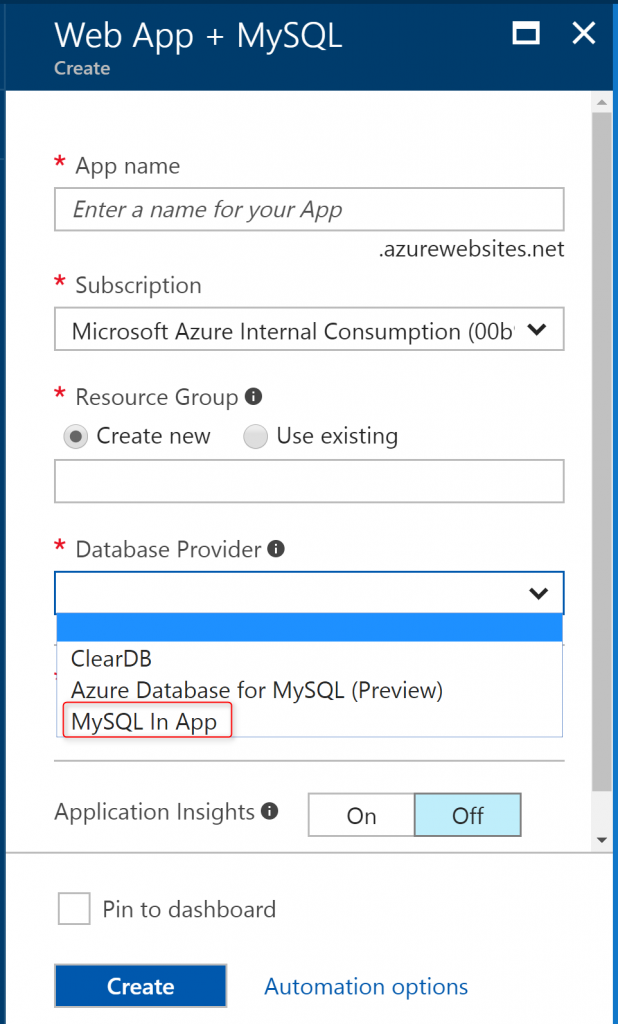
Task: Turn Application Insights On
Action: pyautogui.click(x=360, y=814)
